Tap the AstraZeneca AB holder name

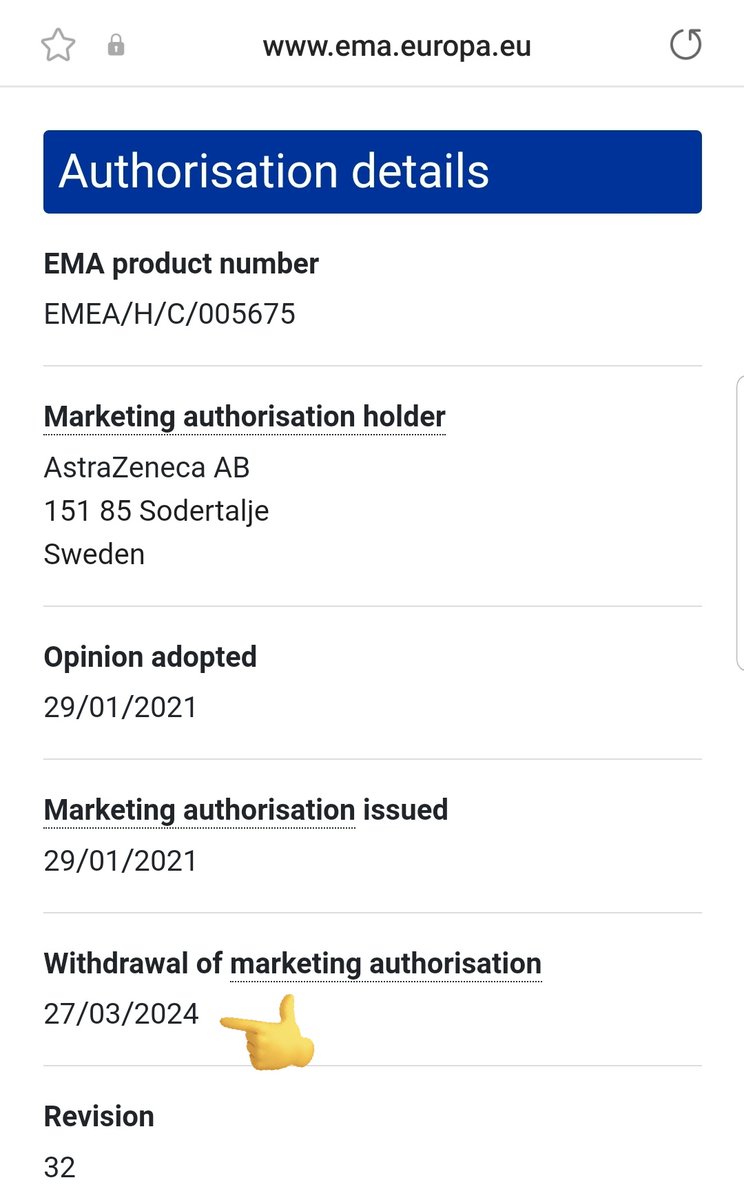[147, 467]
